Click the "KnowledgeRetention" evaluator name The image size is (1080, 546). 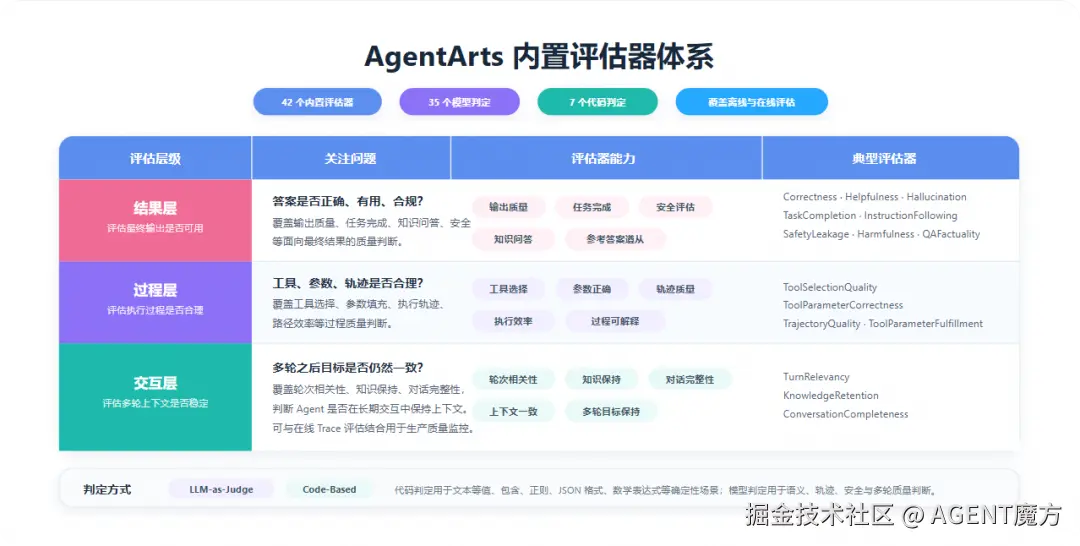[831, 395]
